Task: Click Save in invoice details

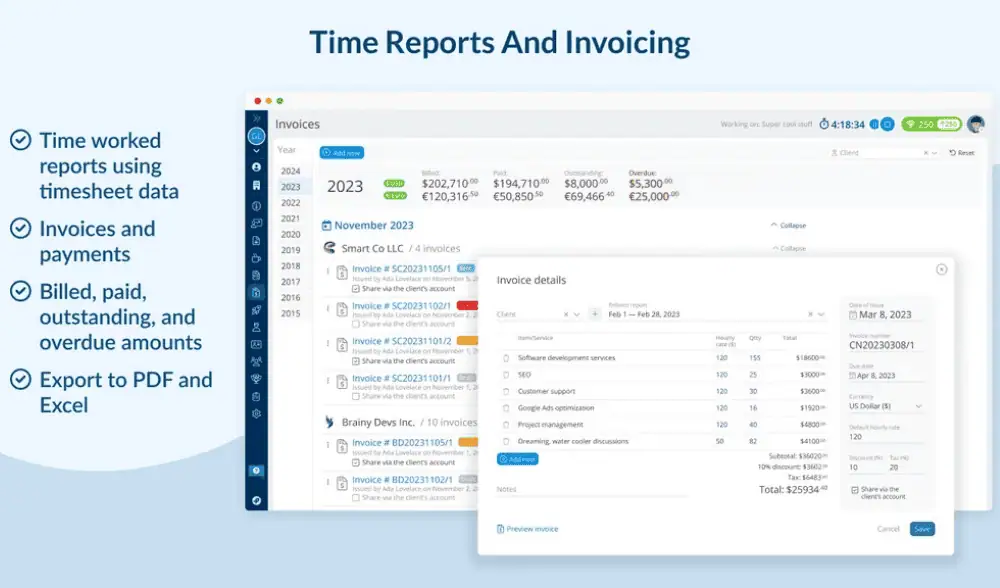Action: [922, 528]
